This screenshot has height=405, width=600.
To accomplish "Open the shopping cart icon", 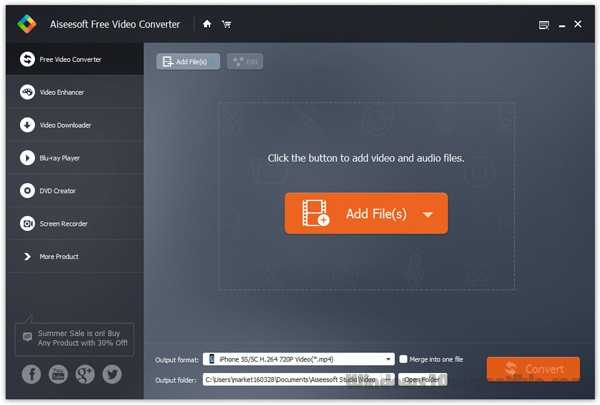I will coord(226,24).
